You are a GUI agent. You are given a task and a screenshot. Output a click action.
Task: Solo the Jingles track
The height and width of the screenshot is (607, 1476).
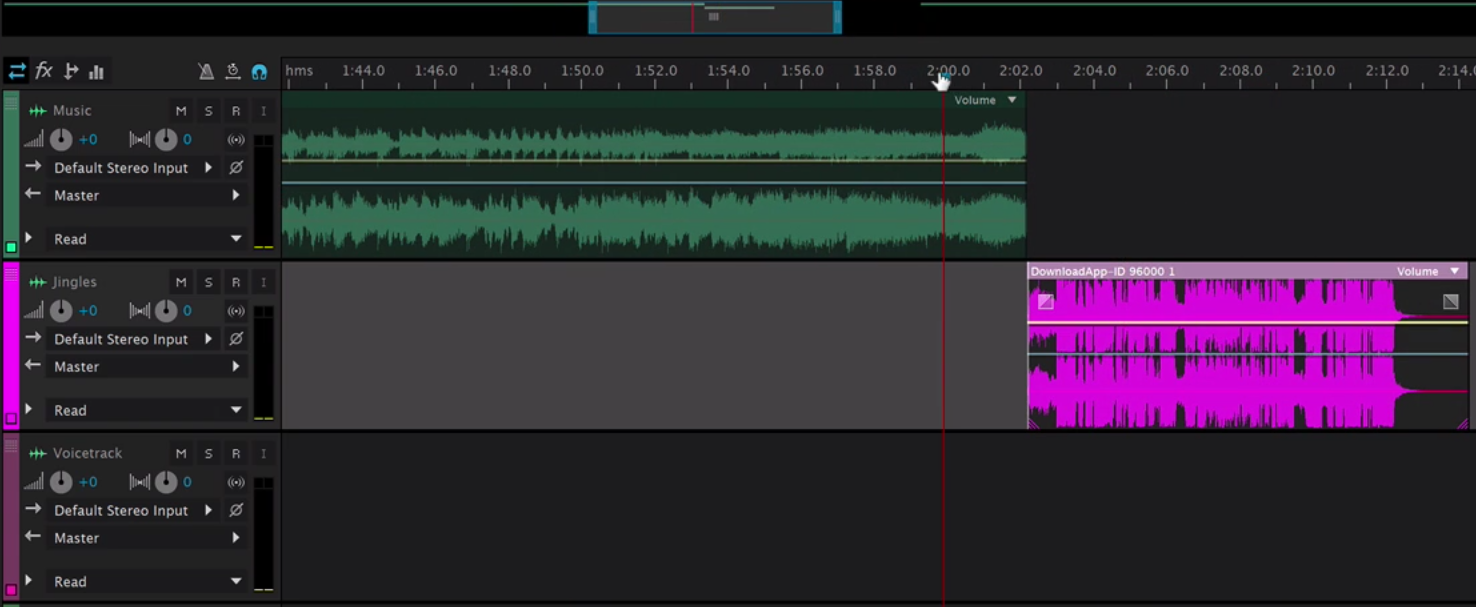pos(208,282)
